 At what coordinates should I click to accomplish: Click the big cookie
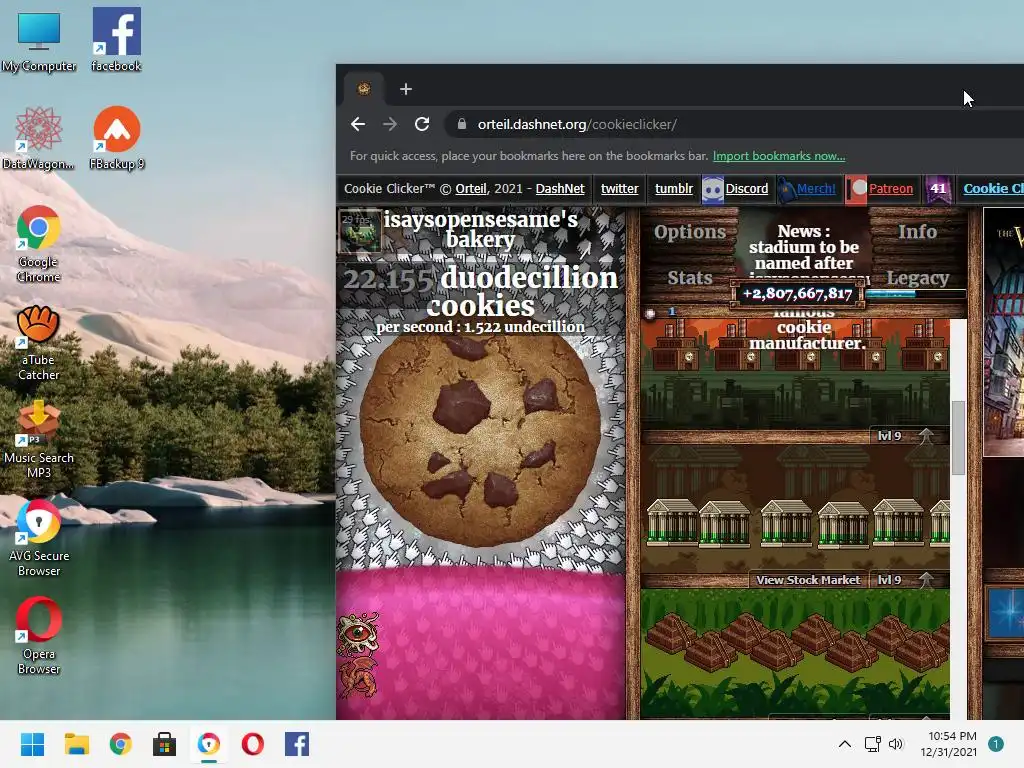pyautogui.click(x=480, y=436)
